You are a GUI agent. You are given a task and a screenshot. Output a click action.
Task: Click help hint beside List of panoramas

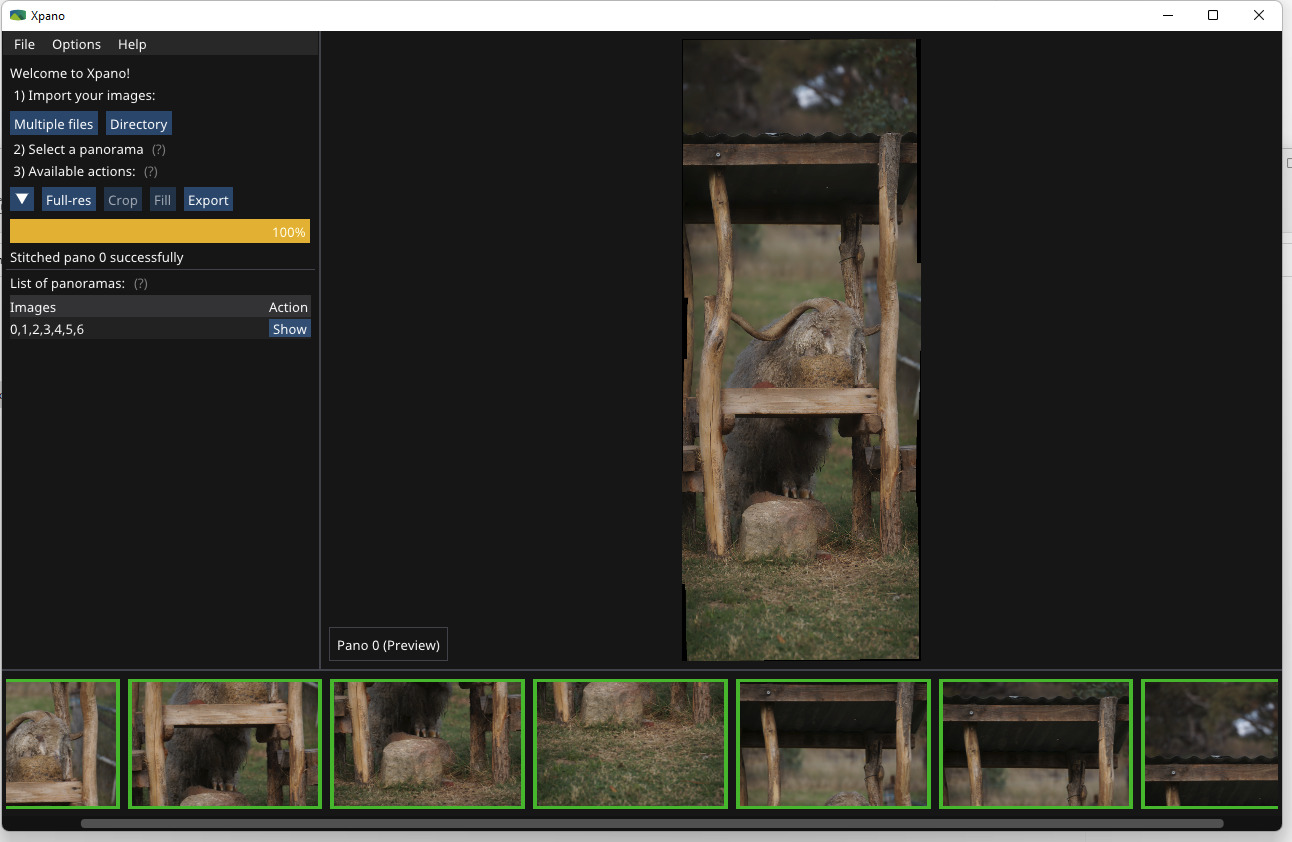tap(141, 284)
